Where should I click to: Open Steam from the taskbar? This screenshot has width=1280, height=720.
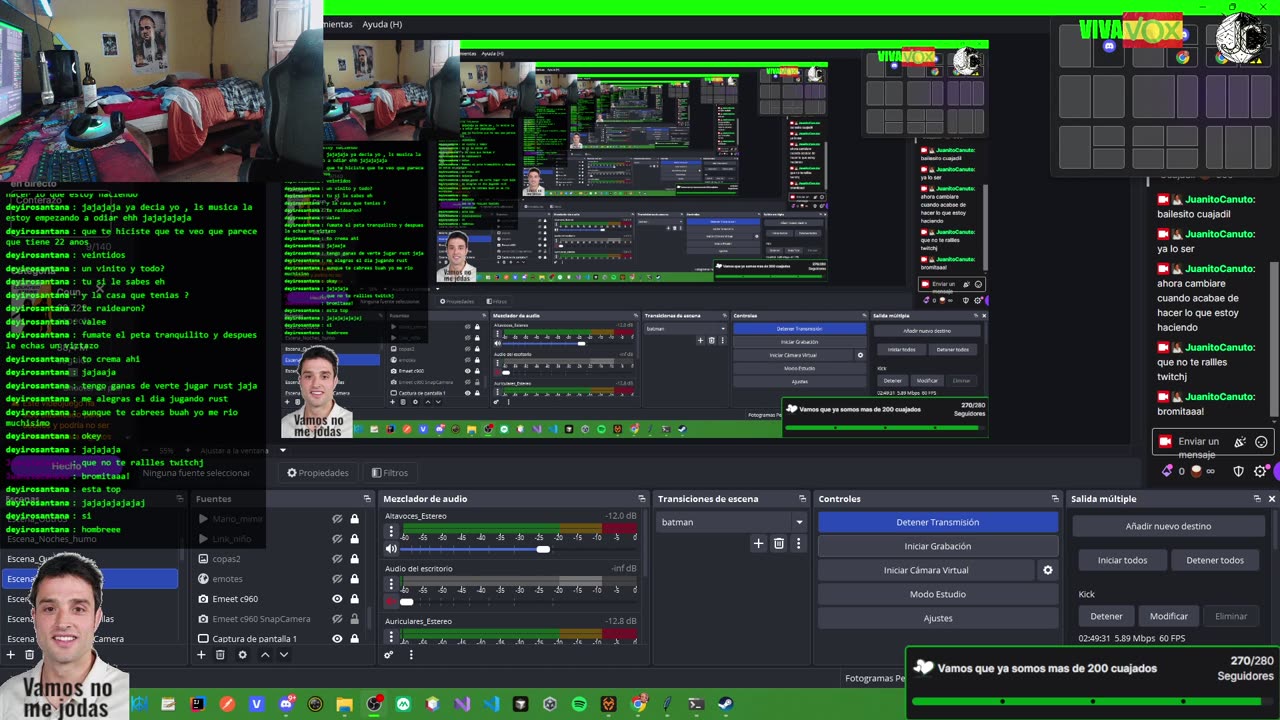click(x=725, y=704)
